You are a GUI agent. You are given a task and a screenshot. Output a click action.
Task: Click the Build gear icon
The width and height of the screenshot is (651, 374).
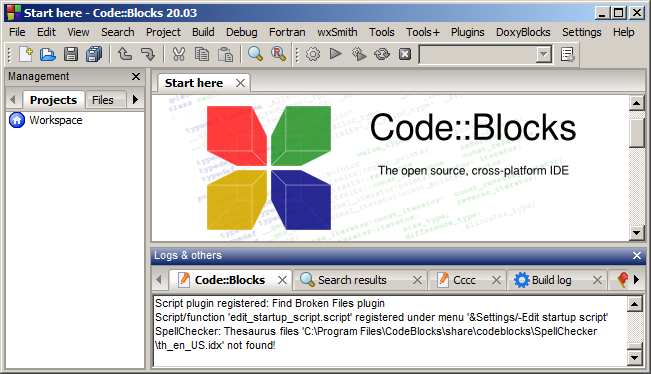click(313, 54)
